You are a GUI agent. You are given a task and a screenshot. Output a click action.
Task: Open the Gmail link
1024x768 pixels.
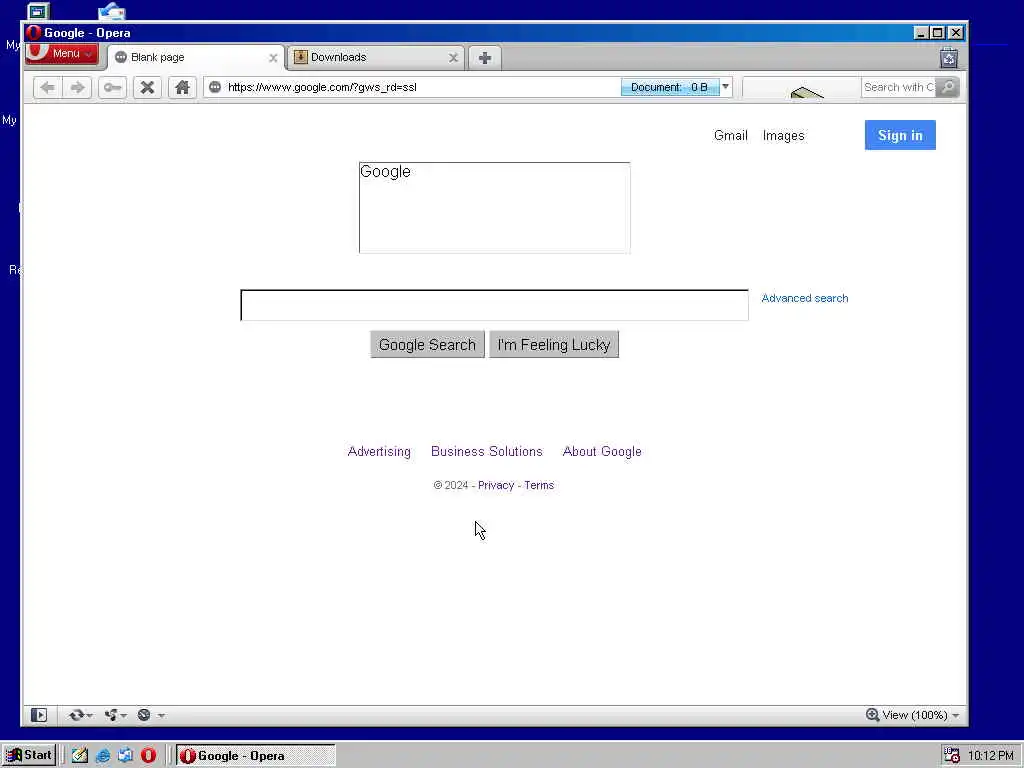(731, 136)
